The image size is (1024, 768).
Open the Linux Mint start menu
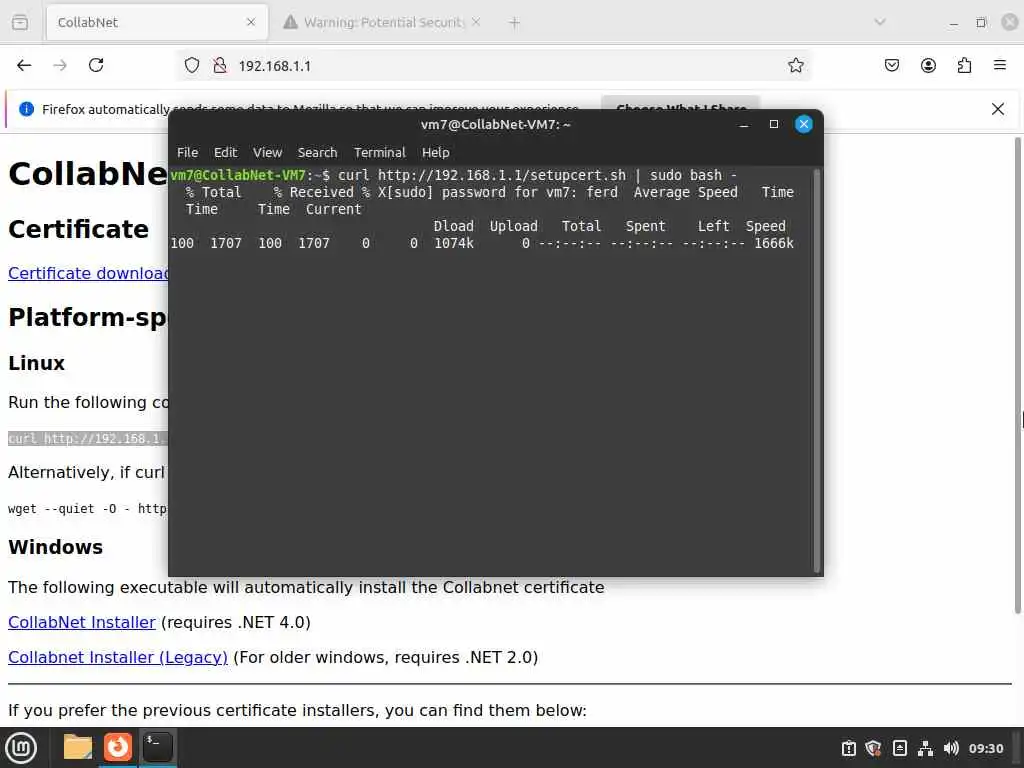pos(21,748)
